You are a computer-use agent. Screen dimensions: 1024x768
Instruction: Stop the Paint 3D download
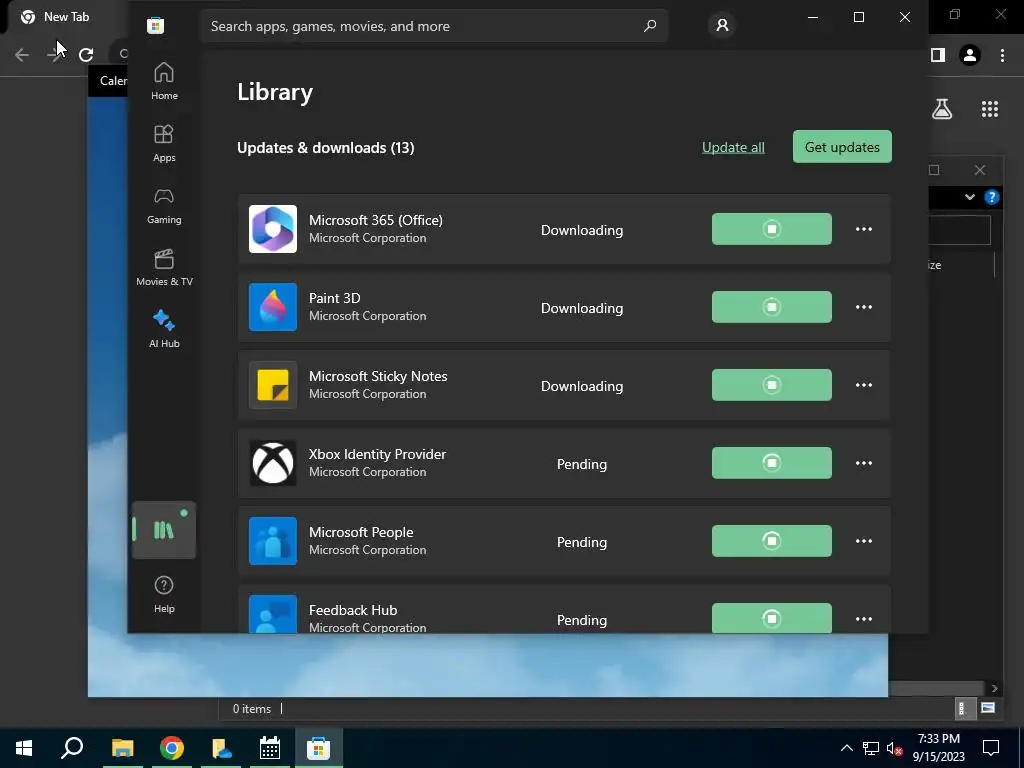(771, 307)
